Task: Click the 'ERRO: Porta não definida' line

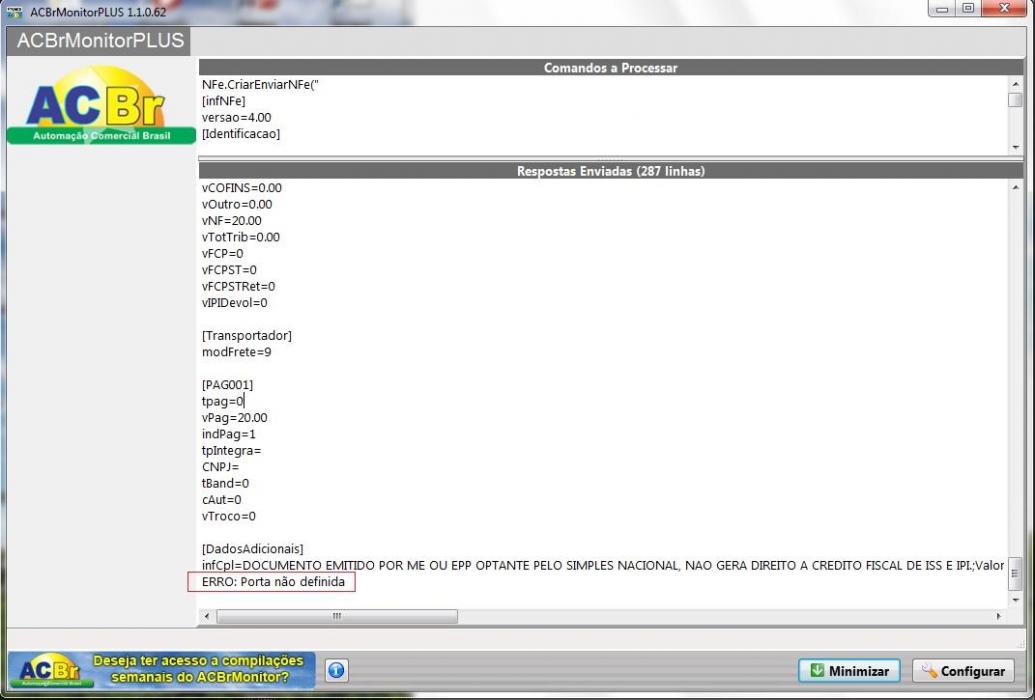Action: [273, 582]
